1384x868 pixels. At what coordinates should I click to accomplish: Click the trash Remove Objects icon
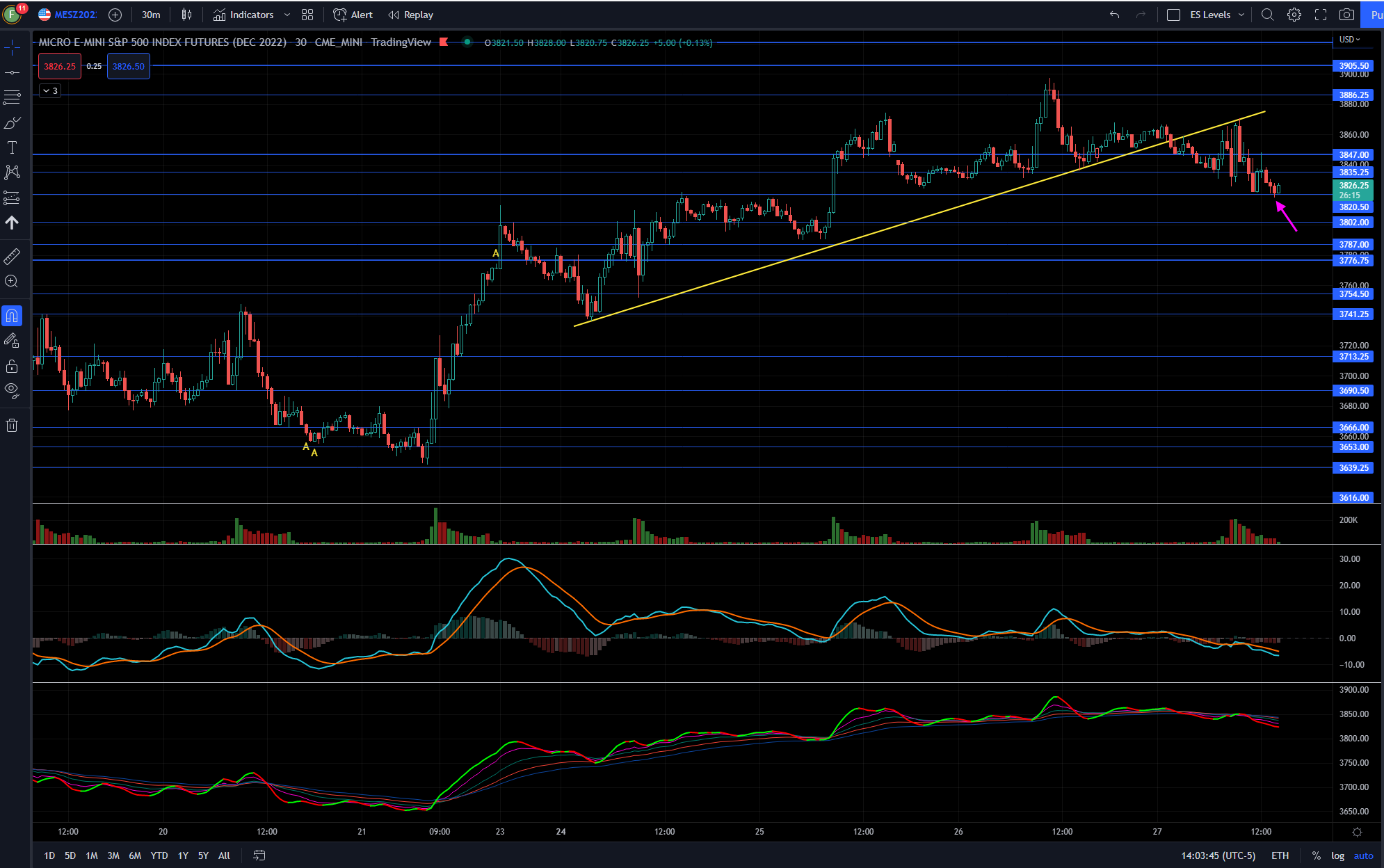12,426
